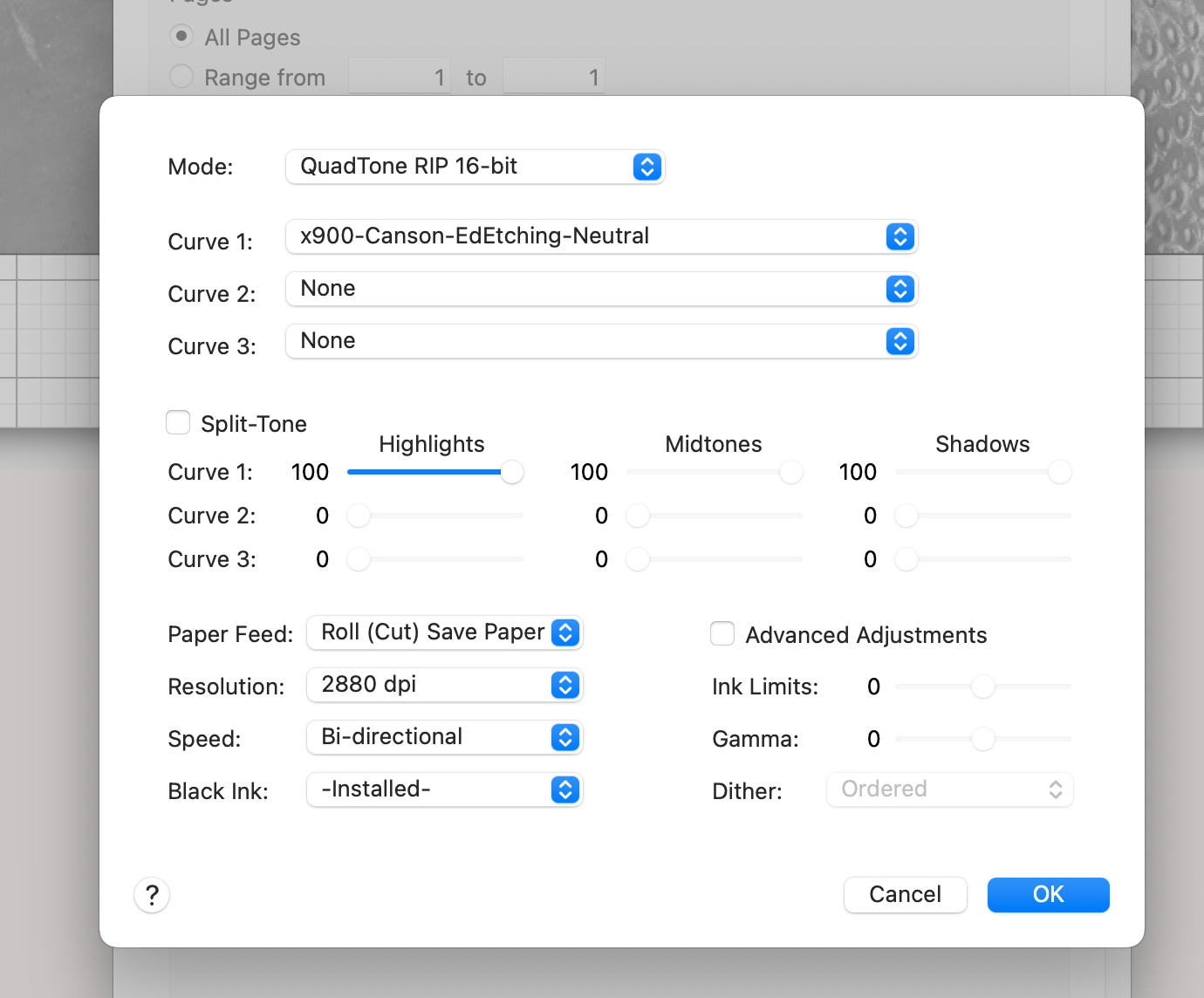Viewport: 1204px width, 998px height.
Task: Click the Ink Limits label
Action: 765,687
